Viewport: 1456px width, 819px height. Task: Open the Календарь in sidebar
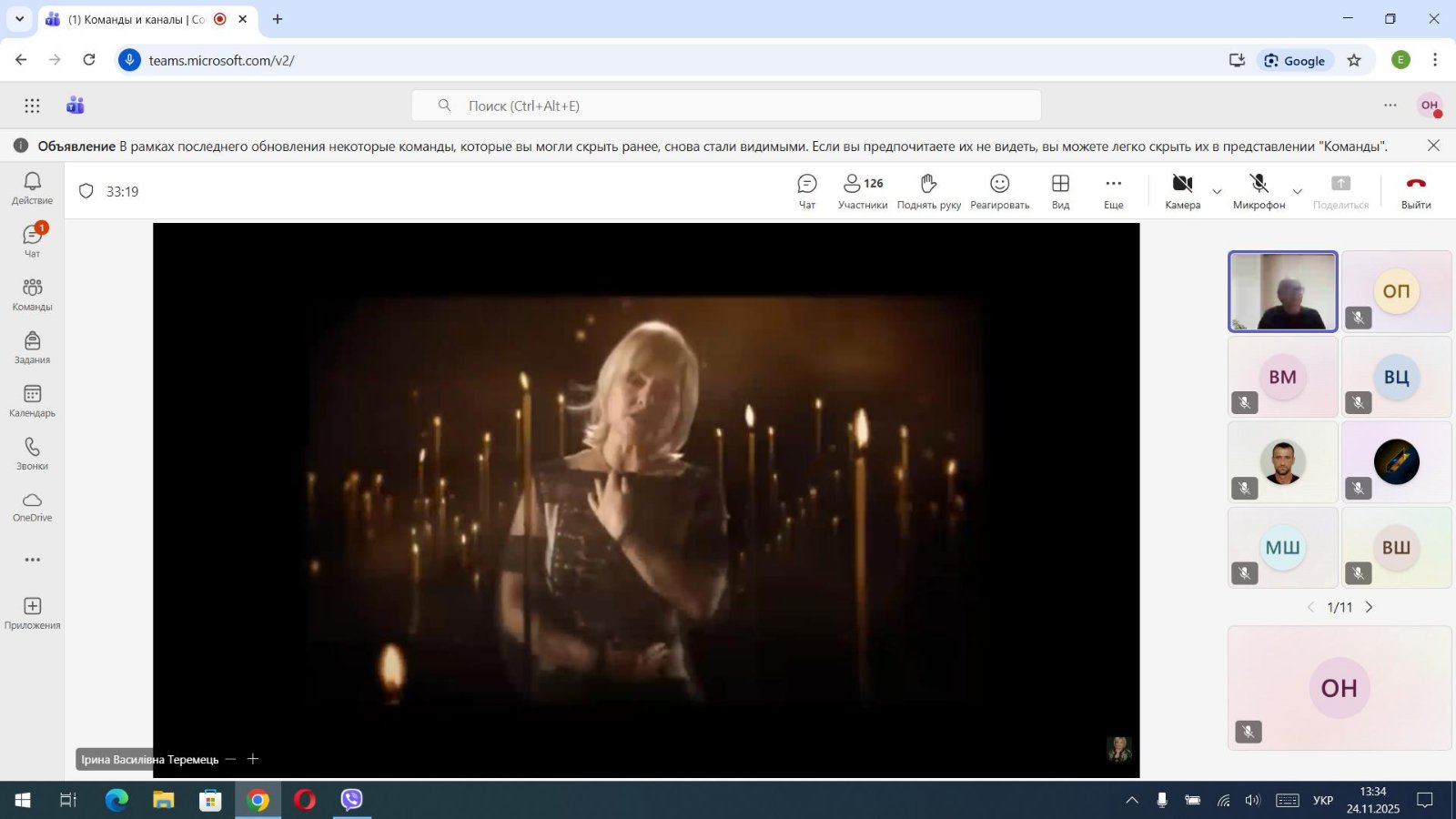32,400
